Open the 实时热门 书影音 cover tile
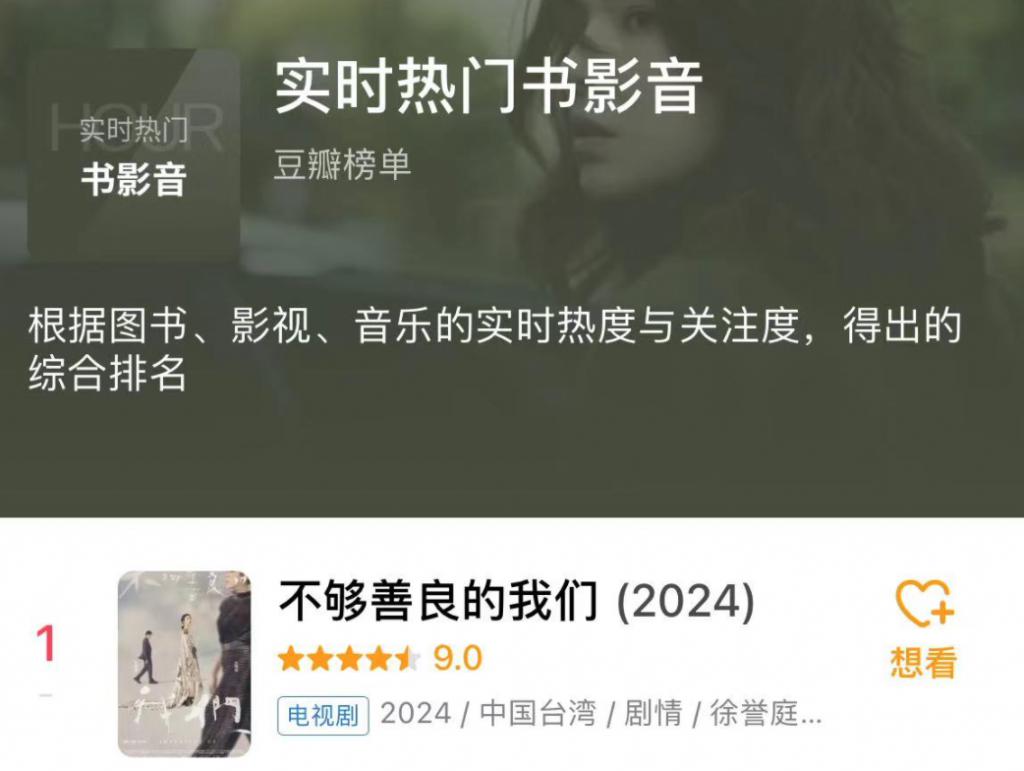The width and height of the screenshot is (1024, 771). point(134,153)
